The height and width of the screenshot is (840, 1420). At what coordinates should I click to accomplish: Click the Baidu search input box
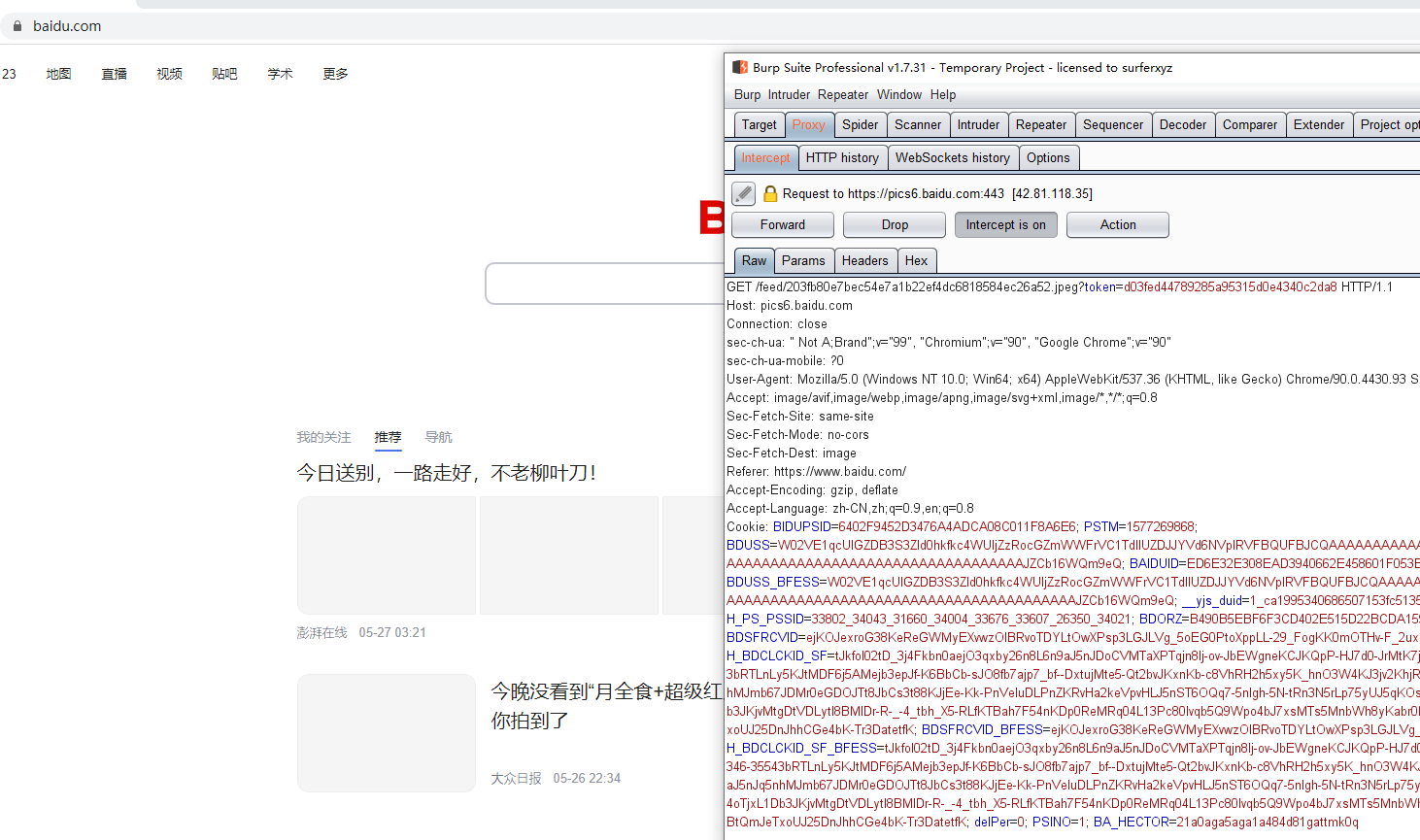tap(605, 284)
